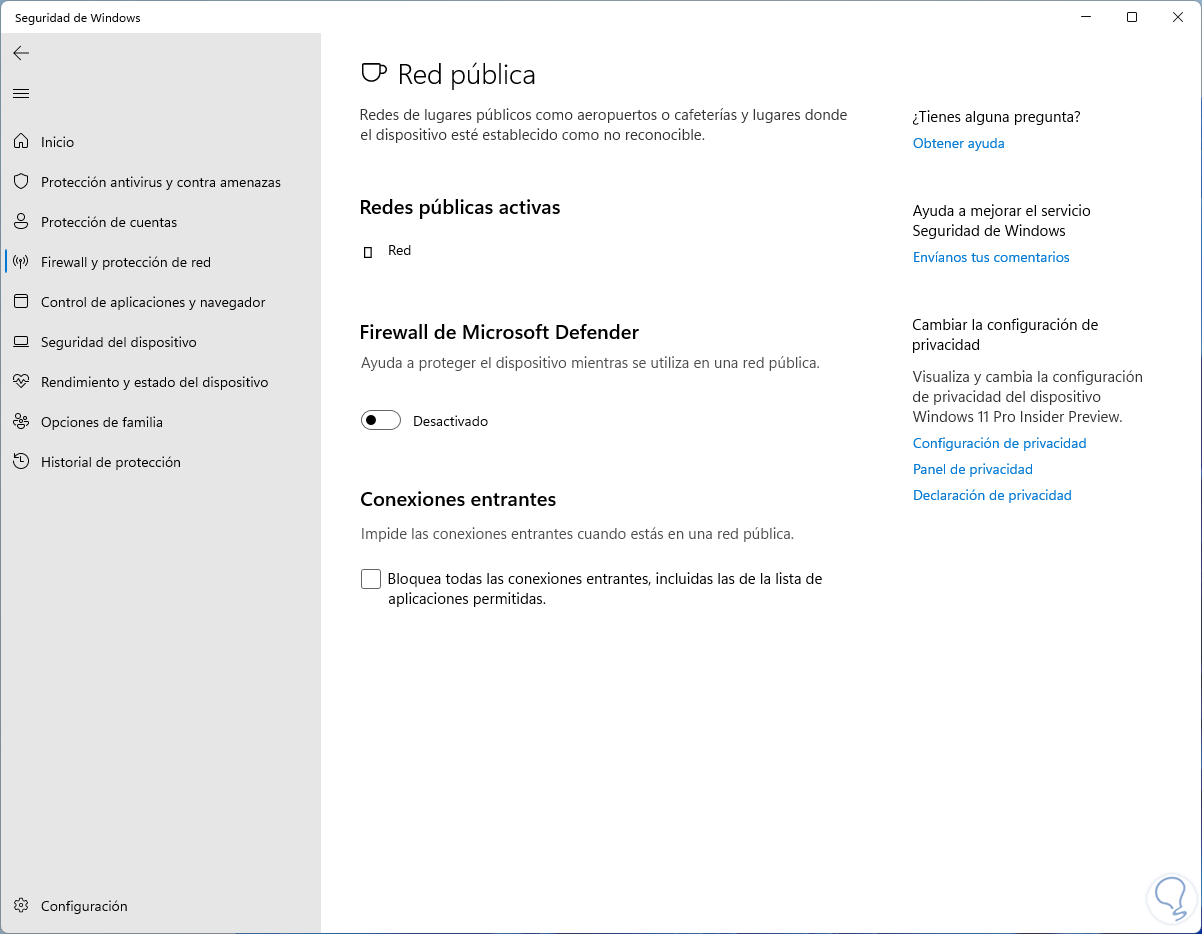Open Panel de privacidad link
The image size is (1202, 934).
click(x=972, y=469)
